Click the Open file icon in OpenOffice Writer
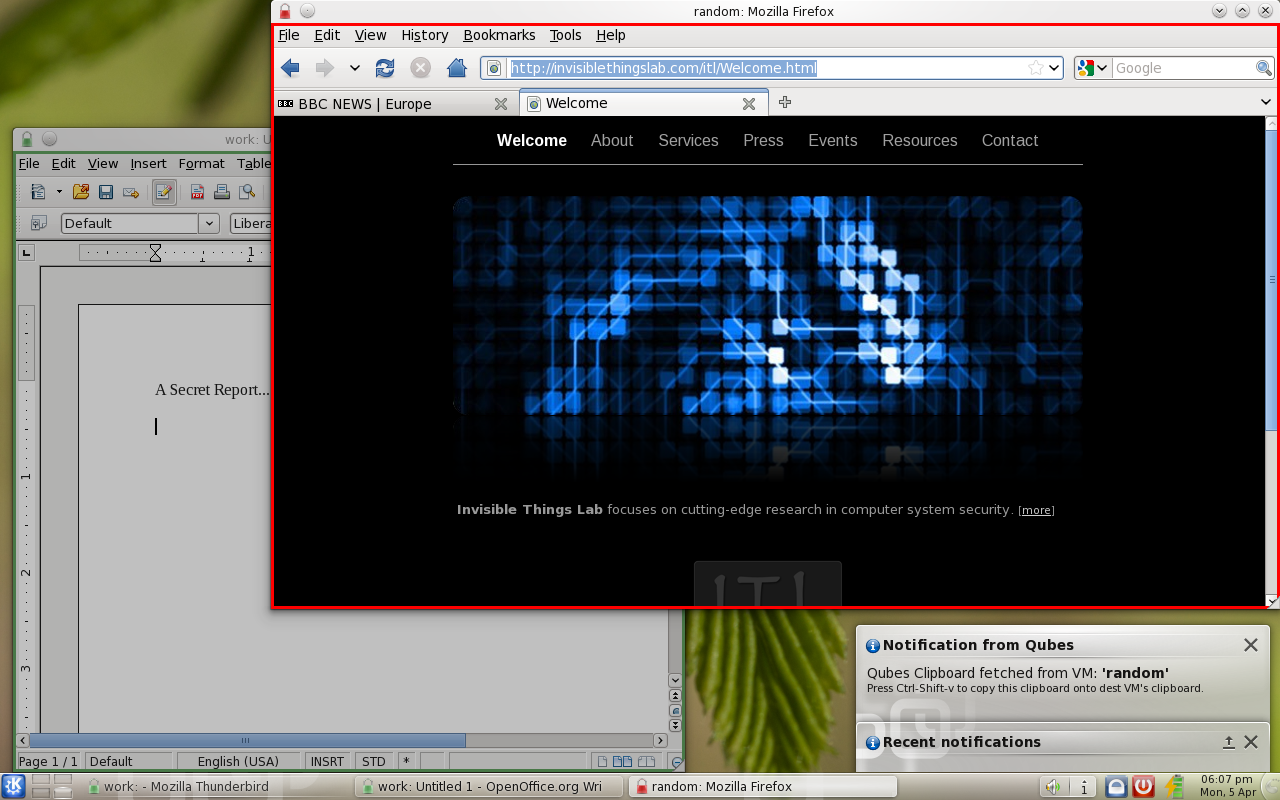 point(81,192)
